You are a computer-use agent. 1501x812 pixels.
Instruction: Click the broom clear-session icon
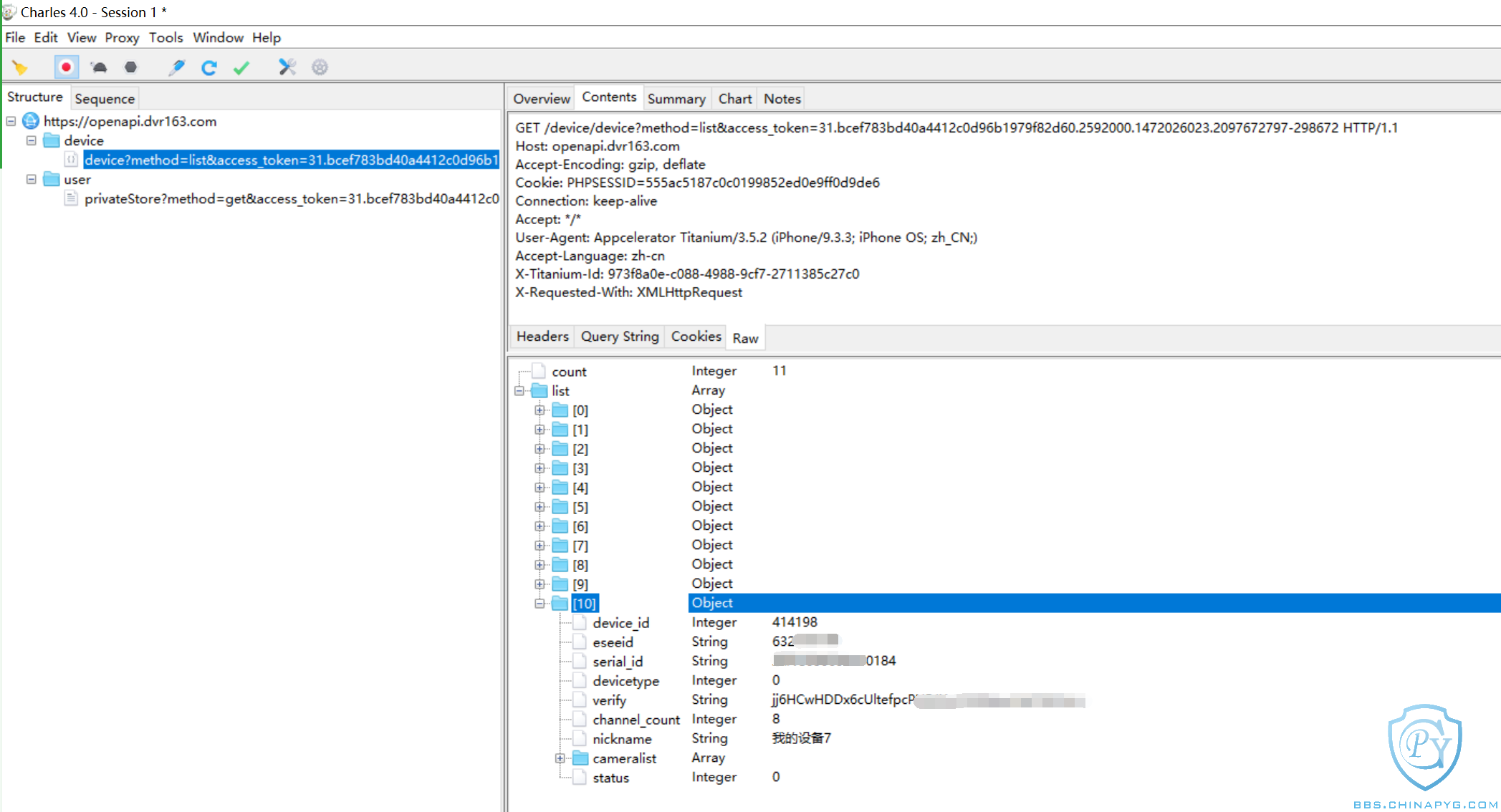coord(20,67)
